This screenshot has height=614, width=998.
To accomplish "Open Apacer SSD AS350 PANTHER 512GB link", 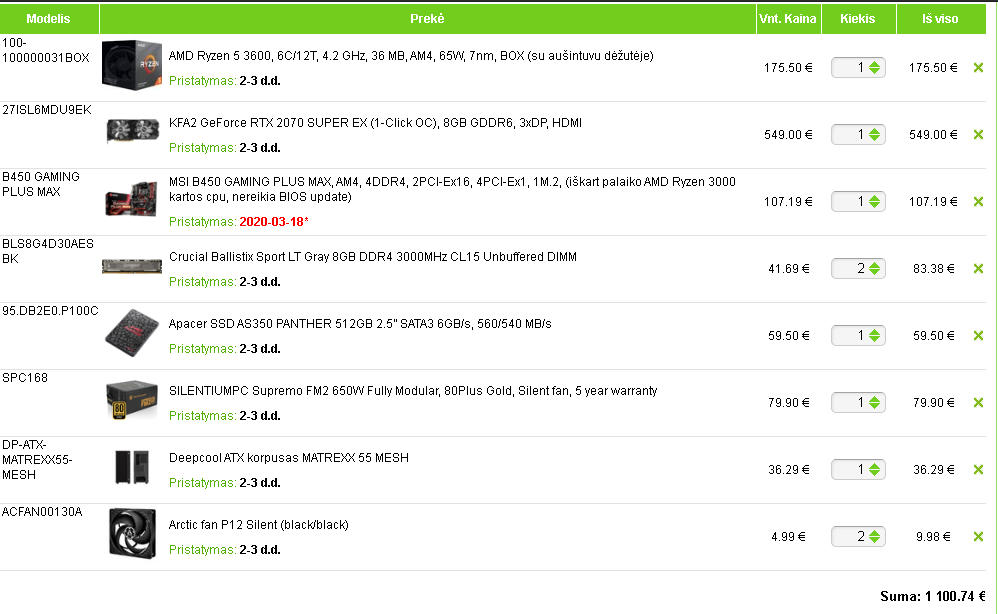I will (360, 324).
